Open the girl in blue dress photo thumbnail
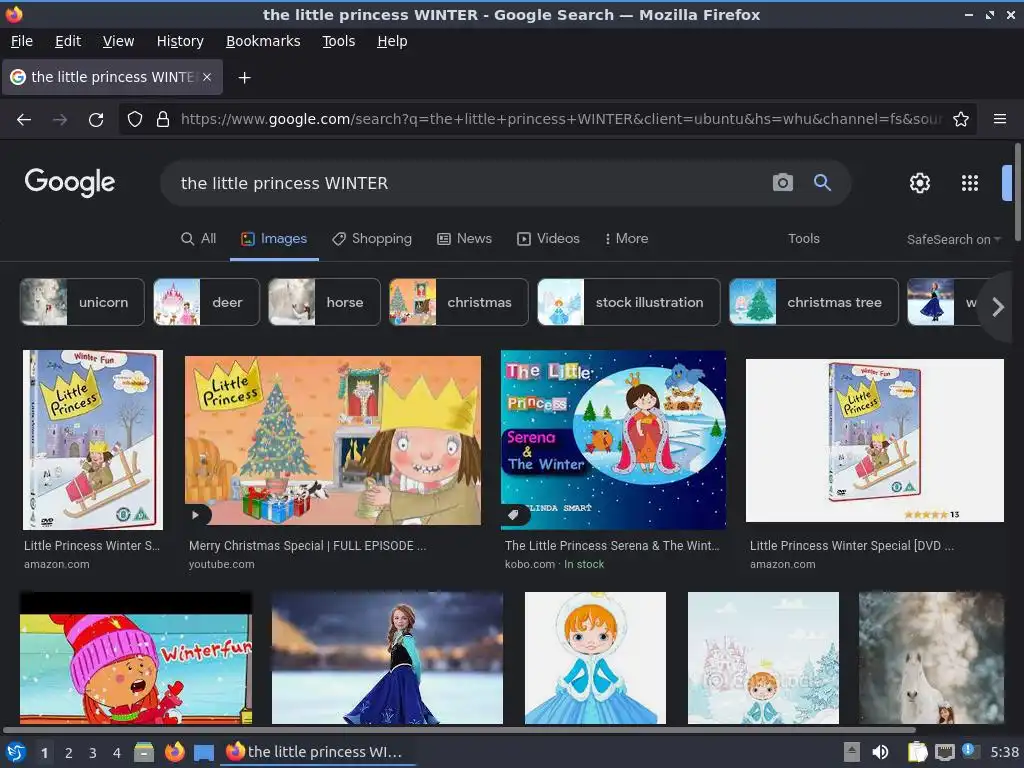The image size is (1024, 768). click(x=387, y=658)
